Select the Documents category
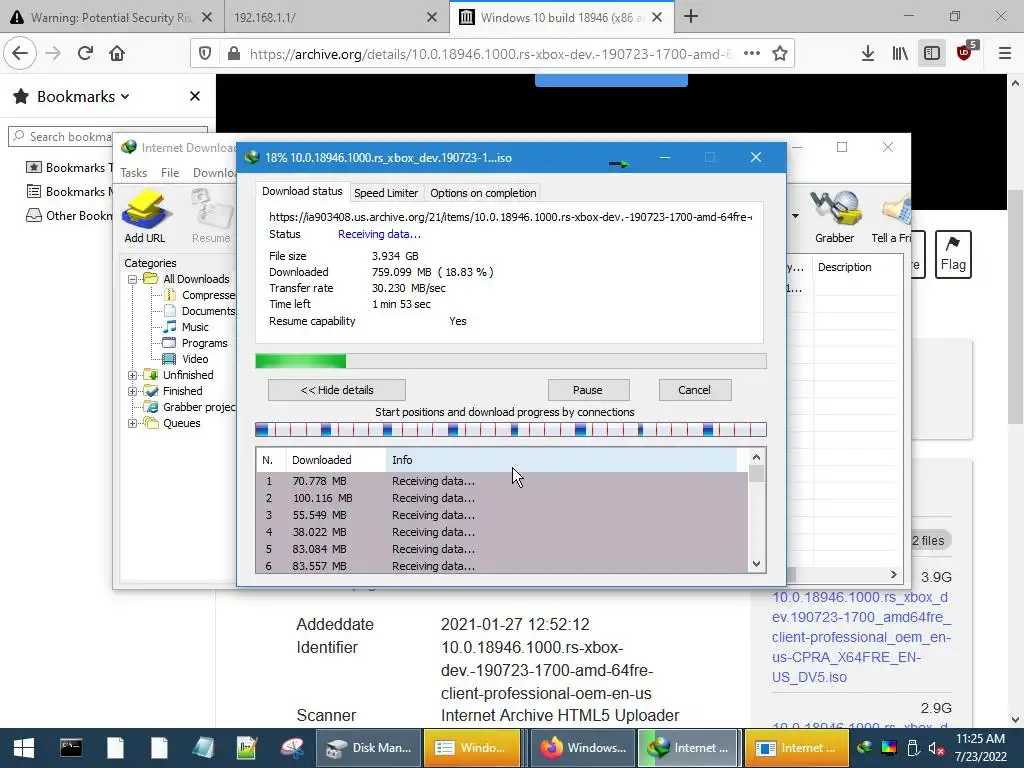This screenshot has width=1024, height=768. 208,311
